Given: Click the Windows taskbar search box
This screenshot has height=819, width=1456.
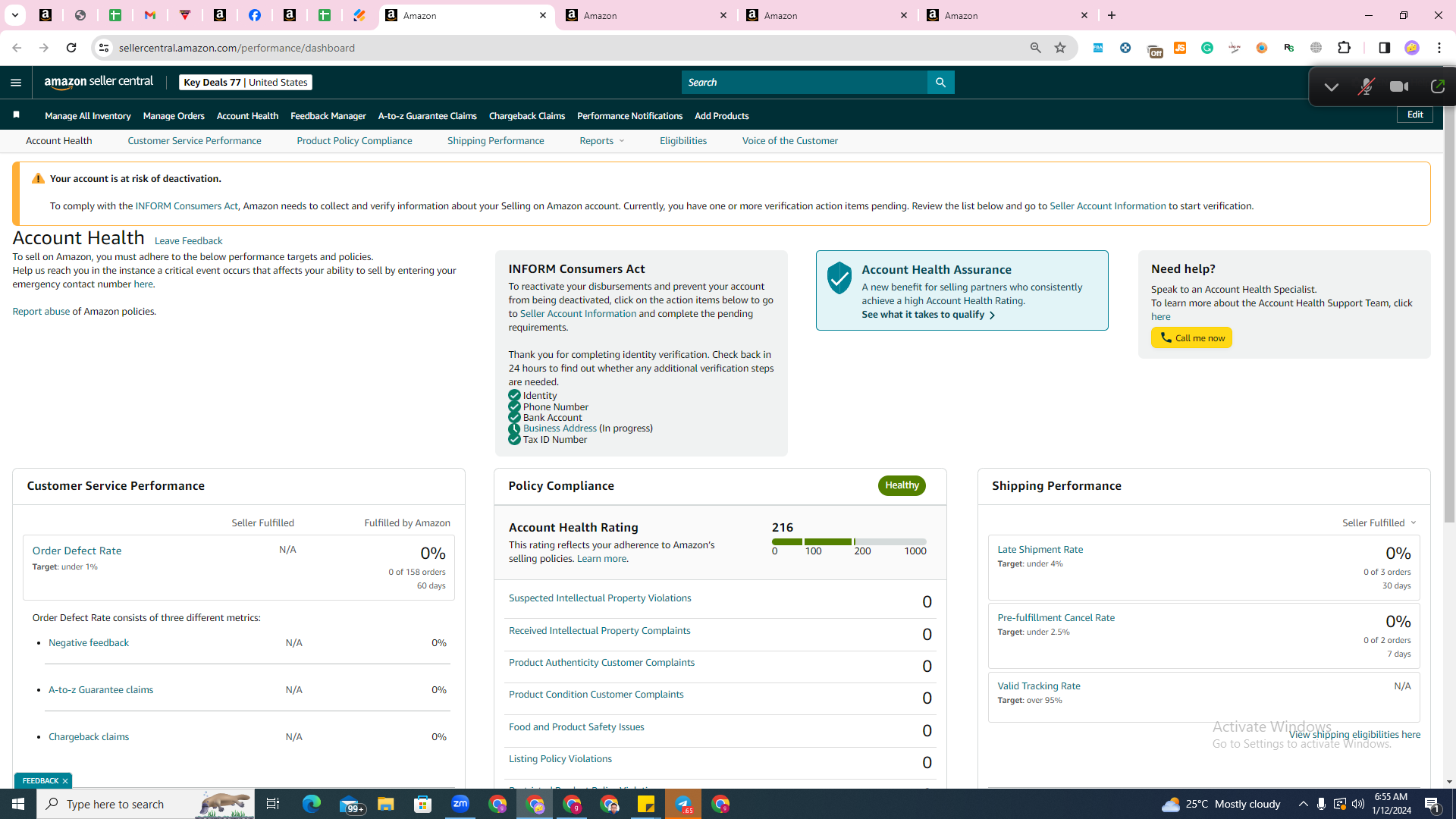Looking at the screenshot, I should [146, 804].
